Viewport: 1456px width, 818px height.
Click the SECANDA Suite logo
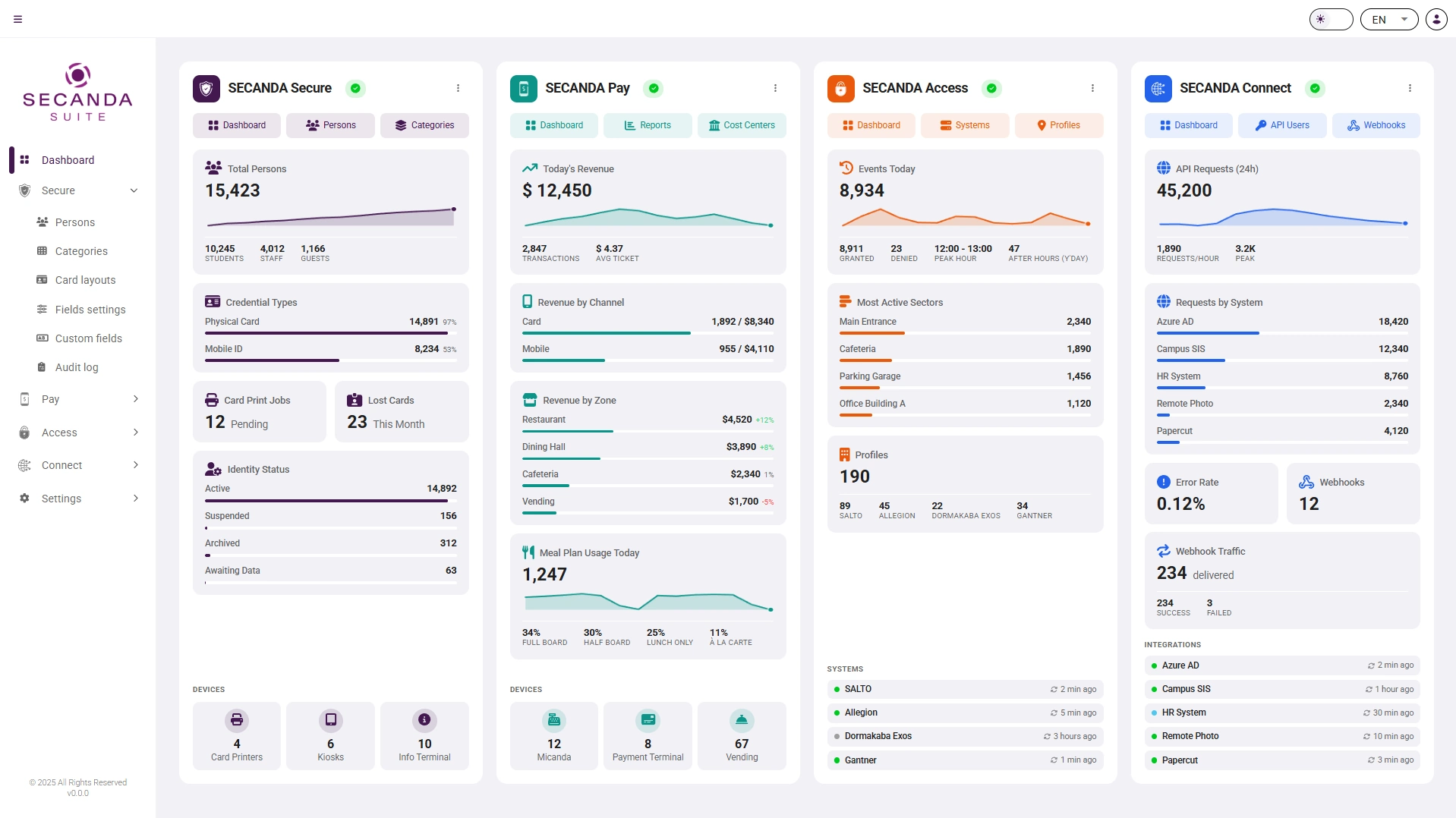pos(77,93)
